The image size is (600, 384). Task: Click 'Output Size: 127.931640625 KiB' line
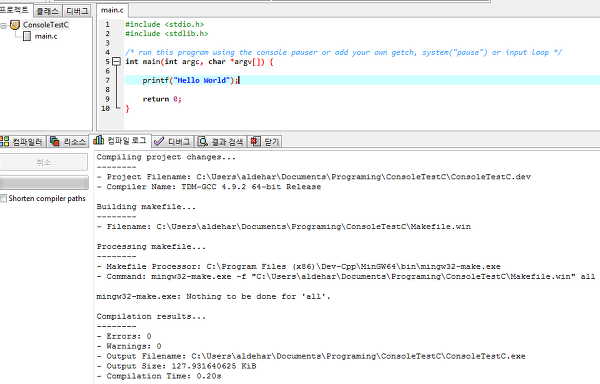(176, 366)
